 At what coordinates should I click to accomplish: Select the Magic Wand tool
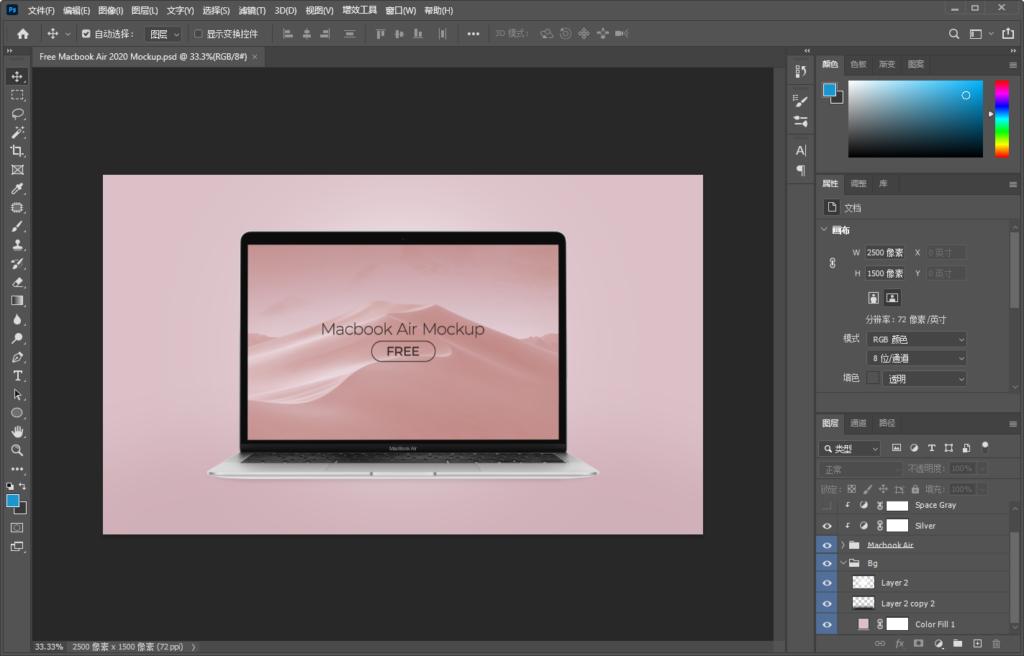(17, 133)
